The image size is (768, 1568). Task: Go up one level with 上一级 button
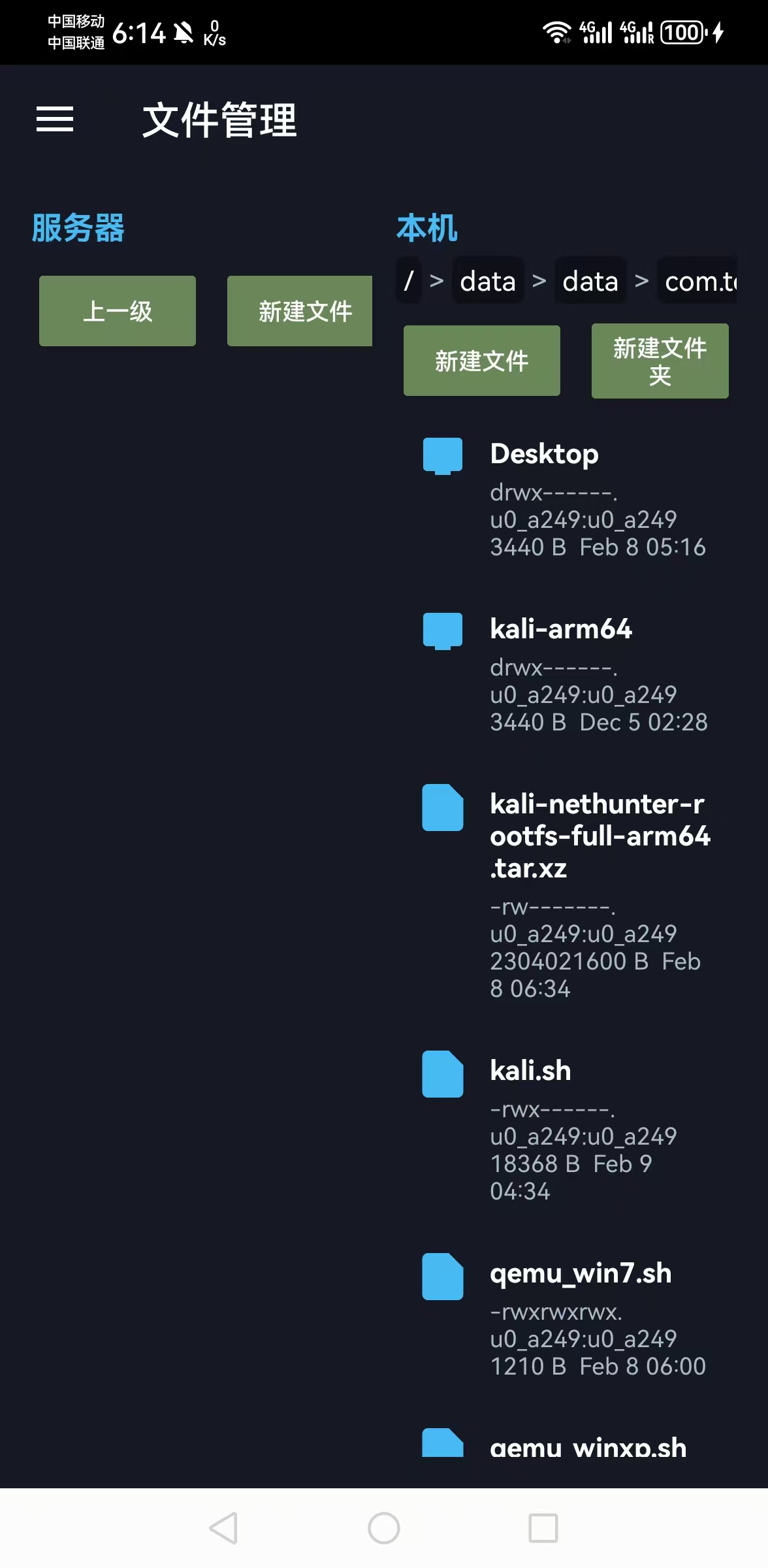pyautogui.click(x=118, y=311)
